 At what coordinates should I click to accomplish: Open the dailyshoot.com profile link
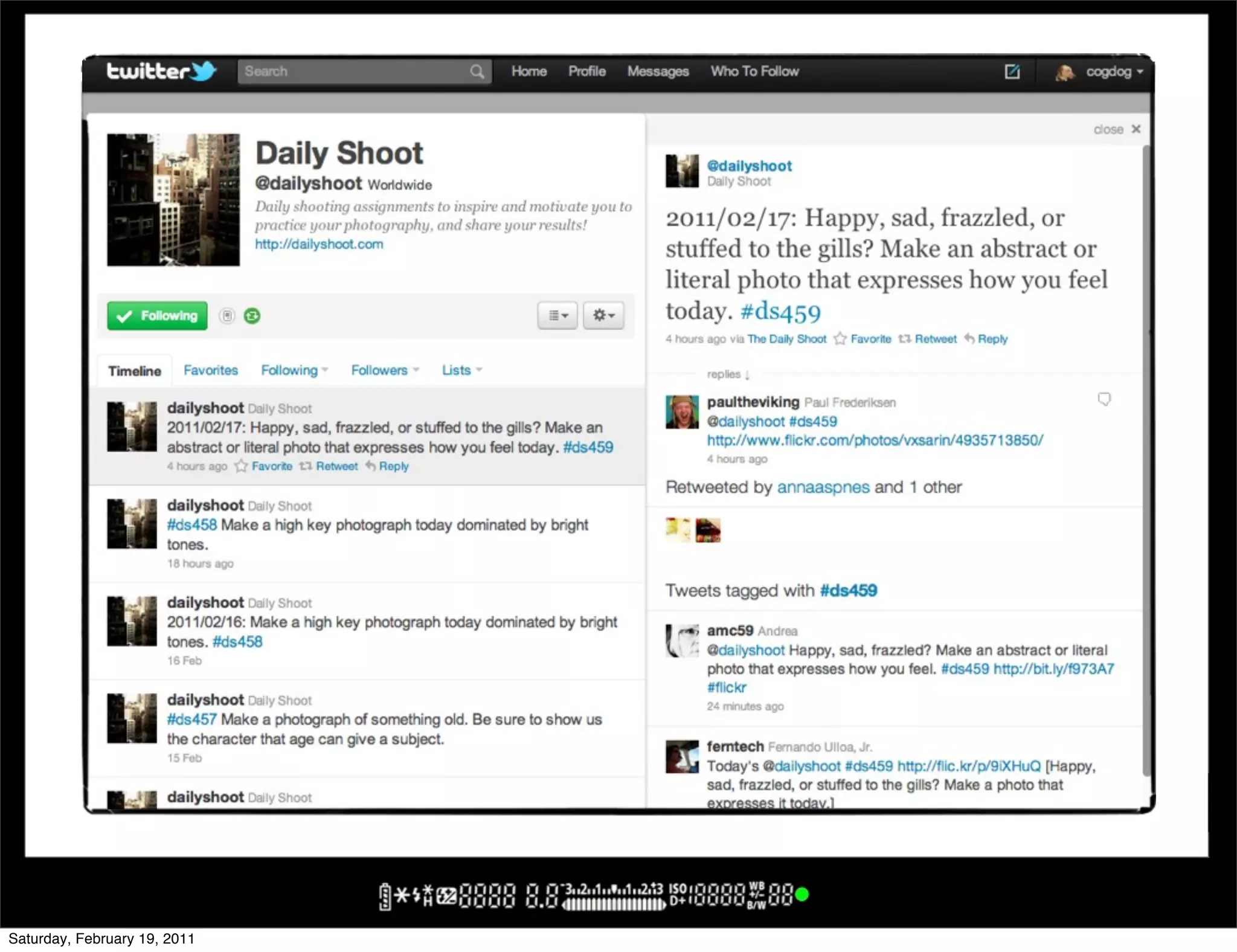[x=318, y=245]
